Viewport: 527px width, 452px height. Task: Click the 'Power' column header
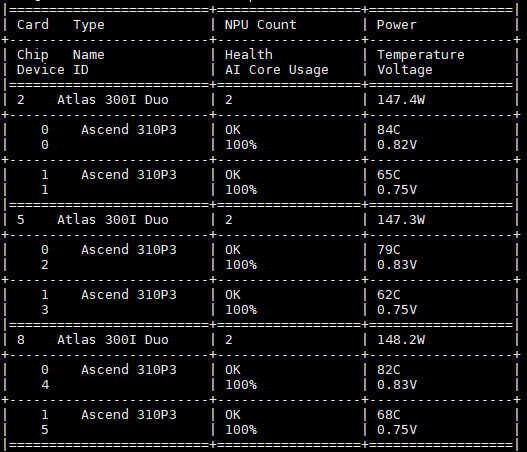[x=397, y=25]
